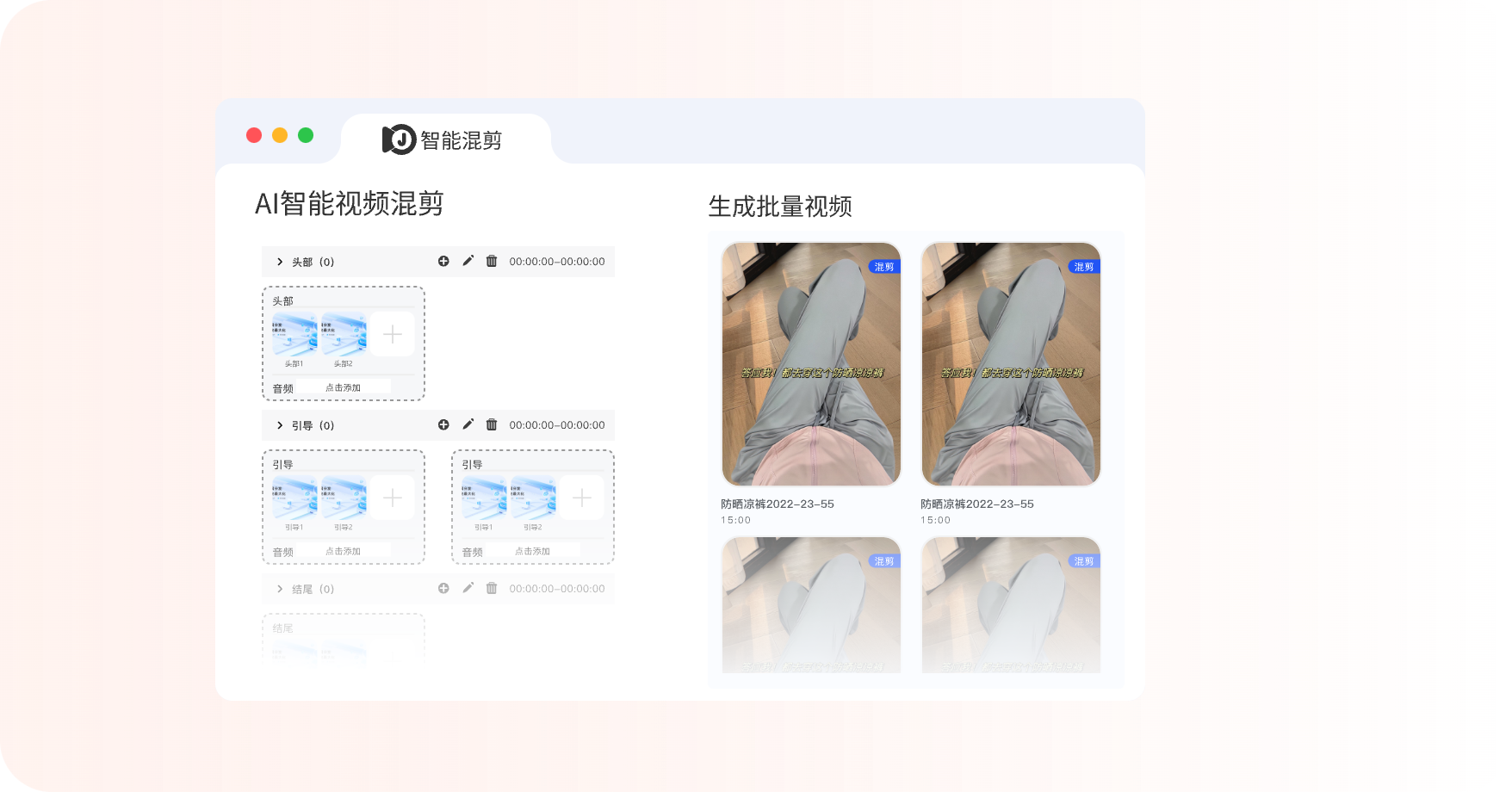Open the bottom-left generated video thumbnail
The height and width of the screenshot is (792, 1512).
pos(811,605)
